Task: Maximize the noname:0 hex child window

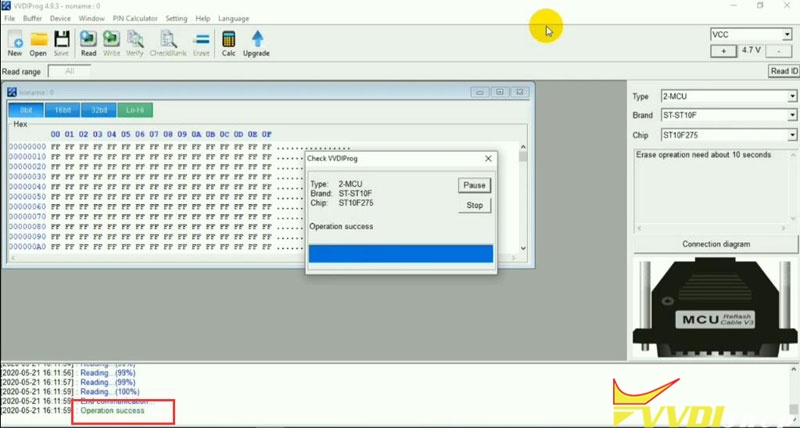Action: coord(499,92)
